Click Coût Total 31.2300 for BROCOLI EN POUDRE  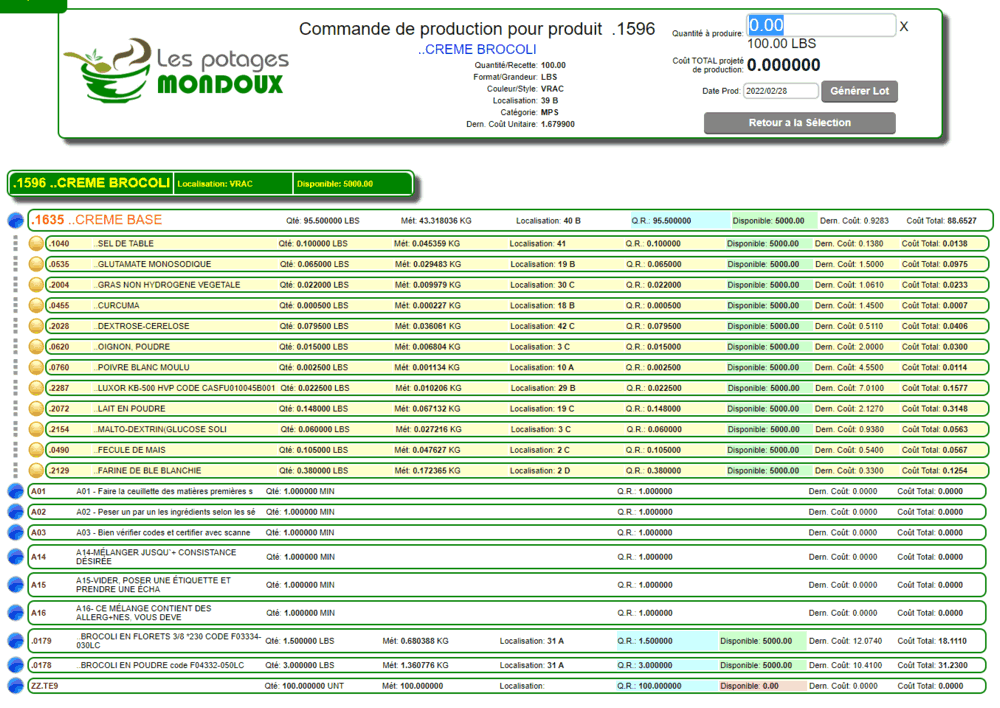932,665
